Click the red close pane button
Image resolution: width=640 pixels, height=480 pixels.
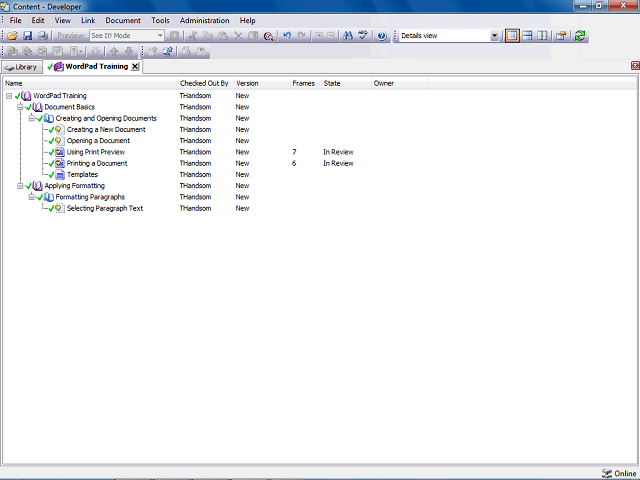click(x=635, y=65)
